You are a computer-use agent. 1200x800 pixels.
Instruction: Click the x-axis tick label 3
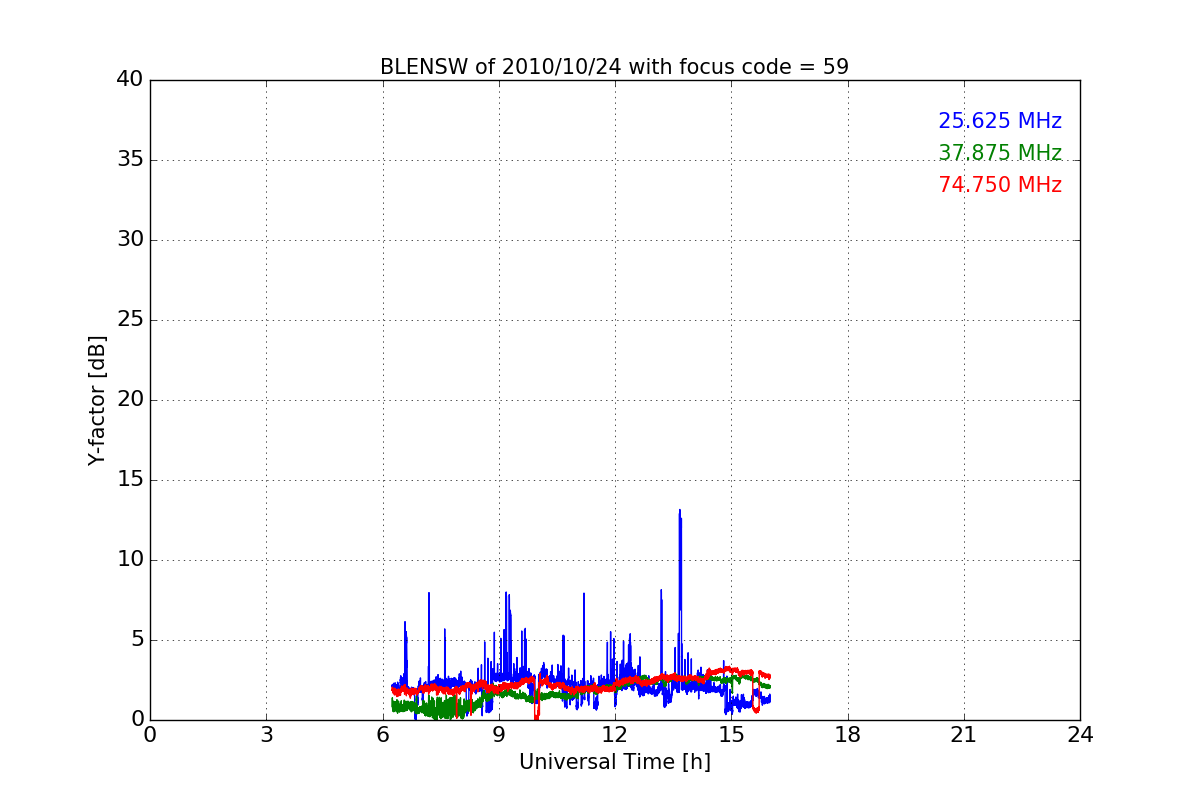[x=266, y=735]
